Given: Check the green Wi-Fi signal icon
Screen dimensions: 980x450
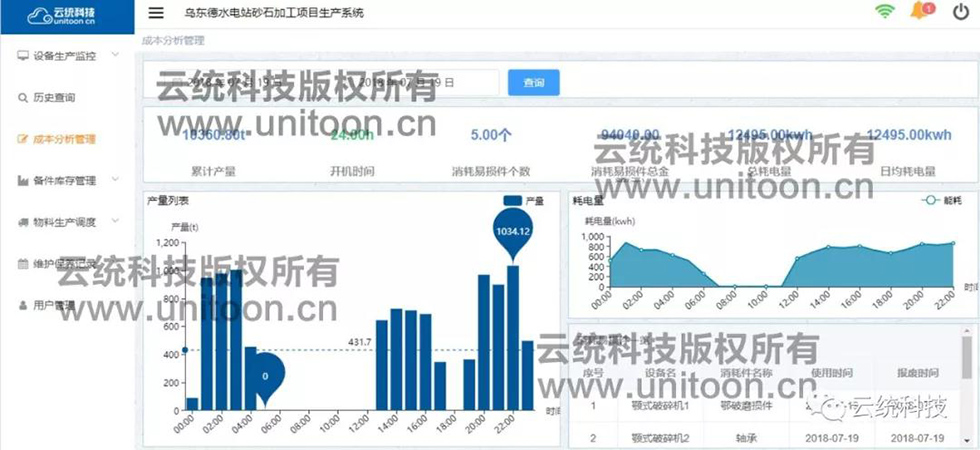Looking at the screenshot, I should (x=885, y=11).
